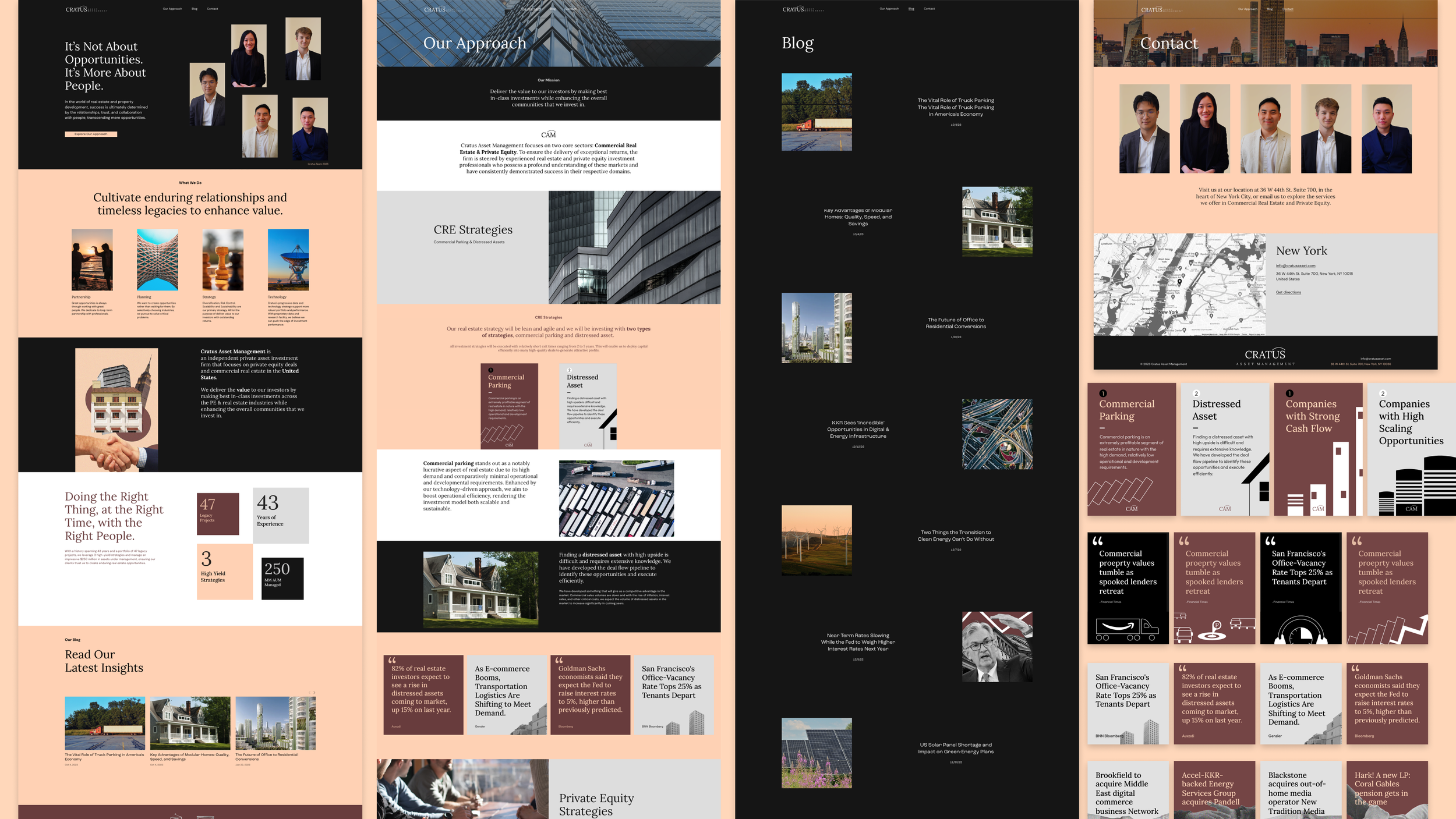Click the black location pin on map
The image size is (1456, 819).
pyautogui.click(x=1179, y=281)
